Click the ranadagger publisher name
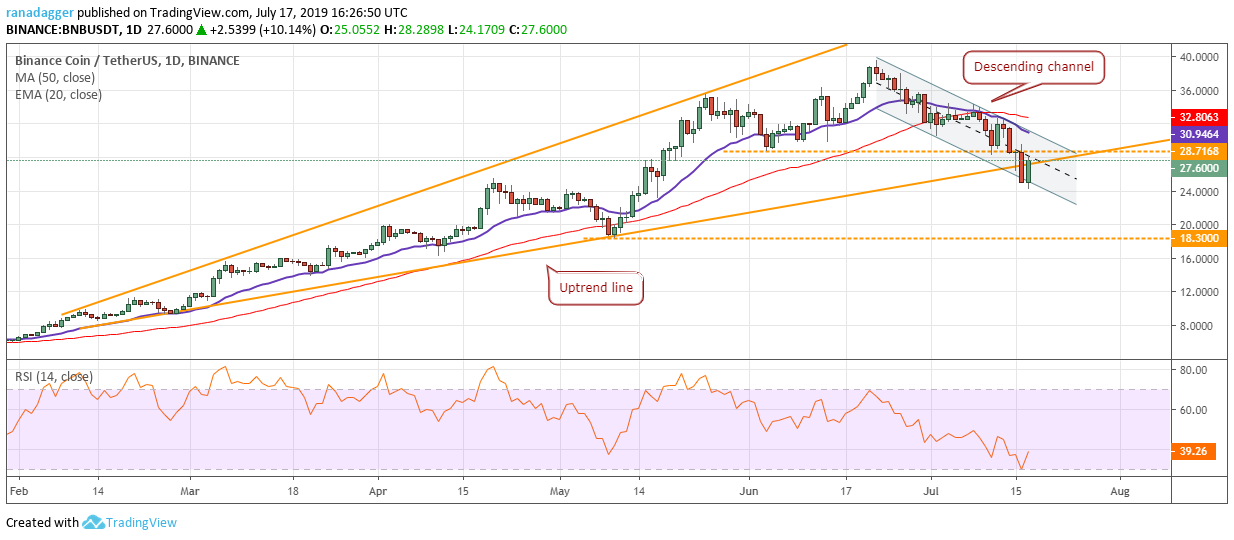 coord(41,12)
